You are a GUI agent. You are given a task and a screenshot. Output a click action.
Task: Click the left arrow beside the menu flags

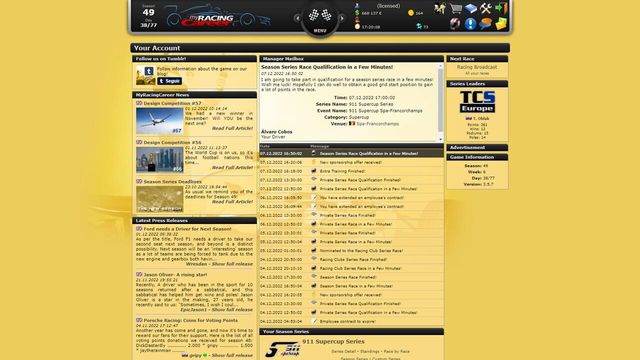point(297,18)
